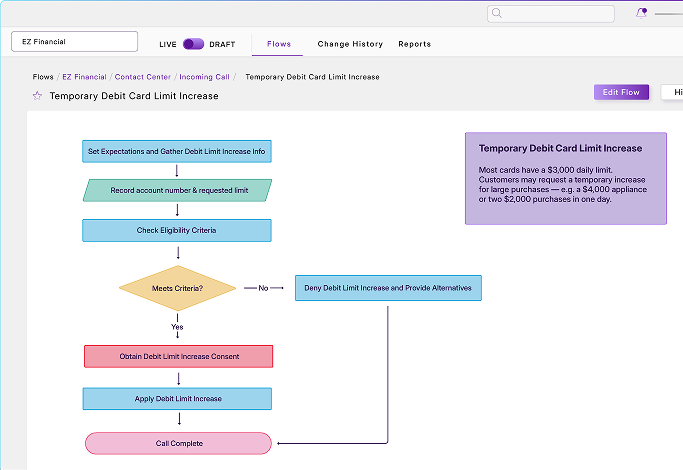Click the Flows breadcrumb root
The image size is (683, 470).
pyautogui.click(x=43, y=77)
